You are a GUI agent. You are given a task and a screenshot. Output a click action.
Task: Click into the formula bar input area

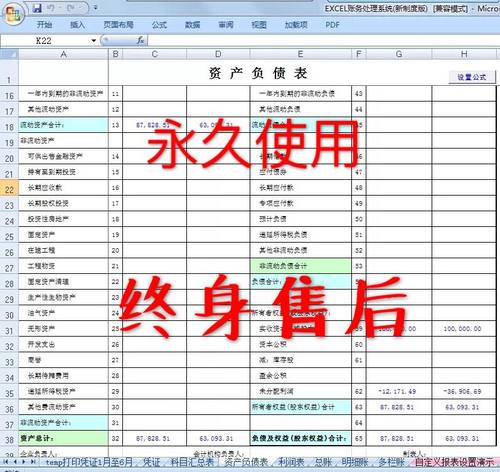click(x=323, y=41)
